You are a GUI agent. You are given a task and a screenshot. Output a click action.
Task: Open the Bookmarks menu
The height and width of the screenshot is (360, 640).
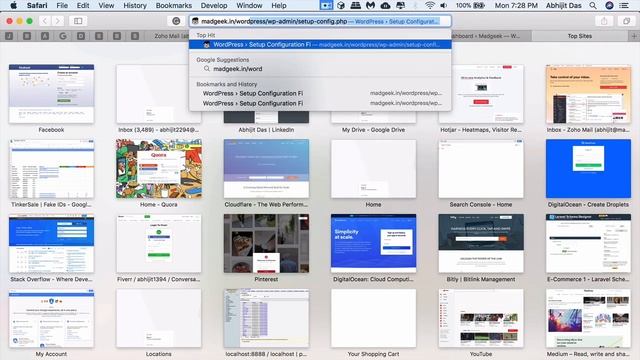pos(174,5)
